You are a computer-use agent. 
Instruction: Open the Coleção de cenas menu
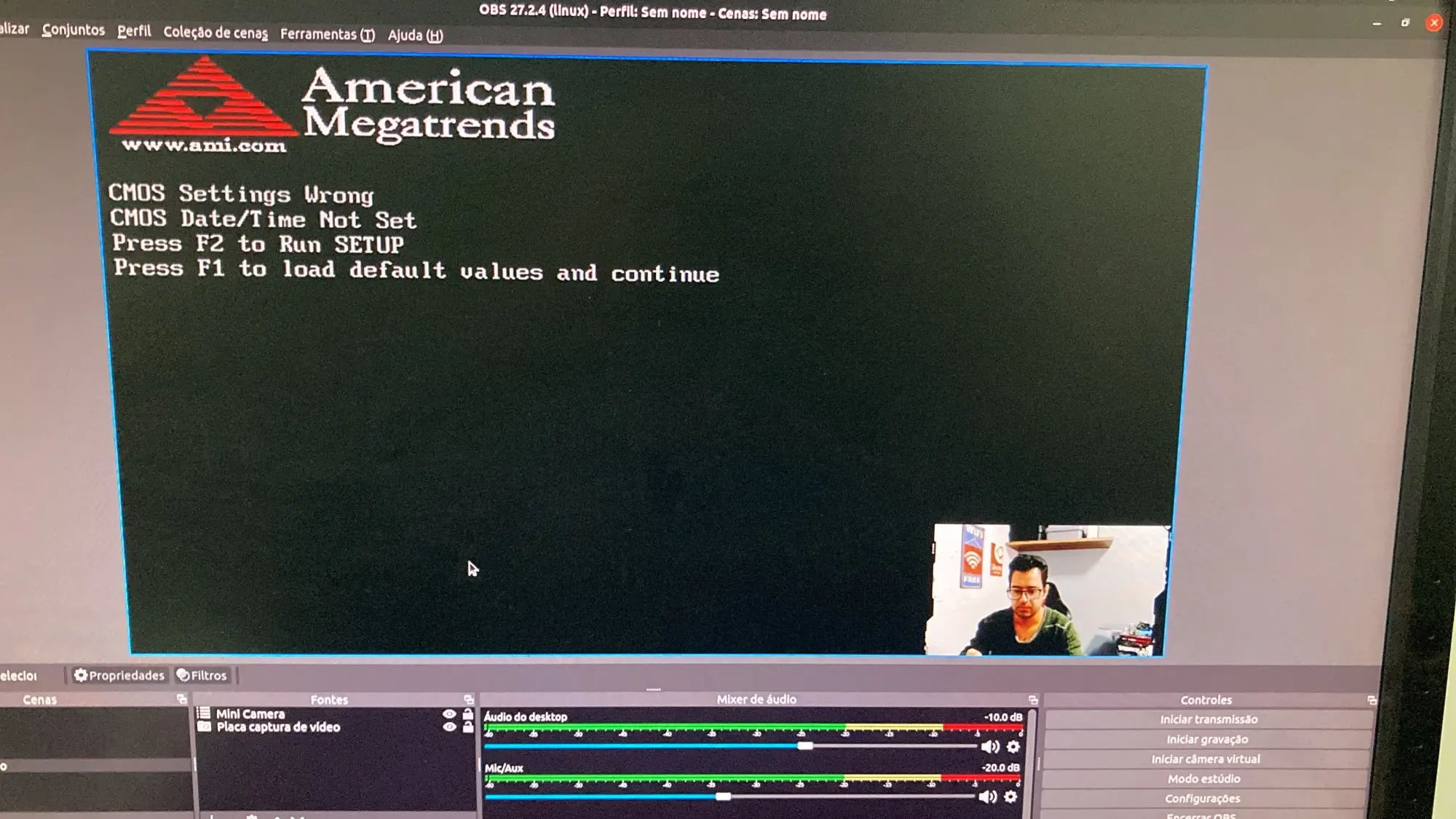tap(215, 32)
